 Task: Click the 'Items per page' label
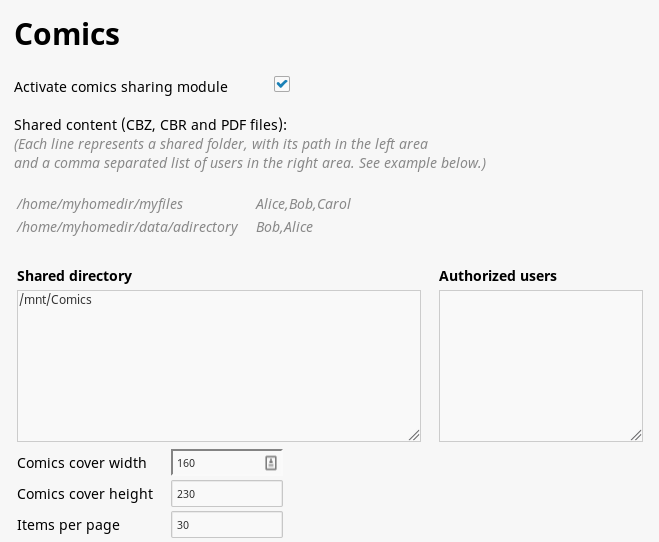point(69,525)
